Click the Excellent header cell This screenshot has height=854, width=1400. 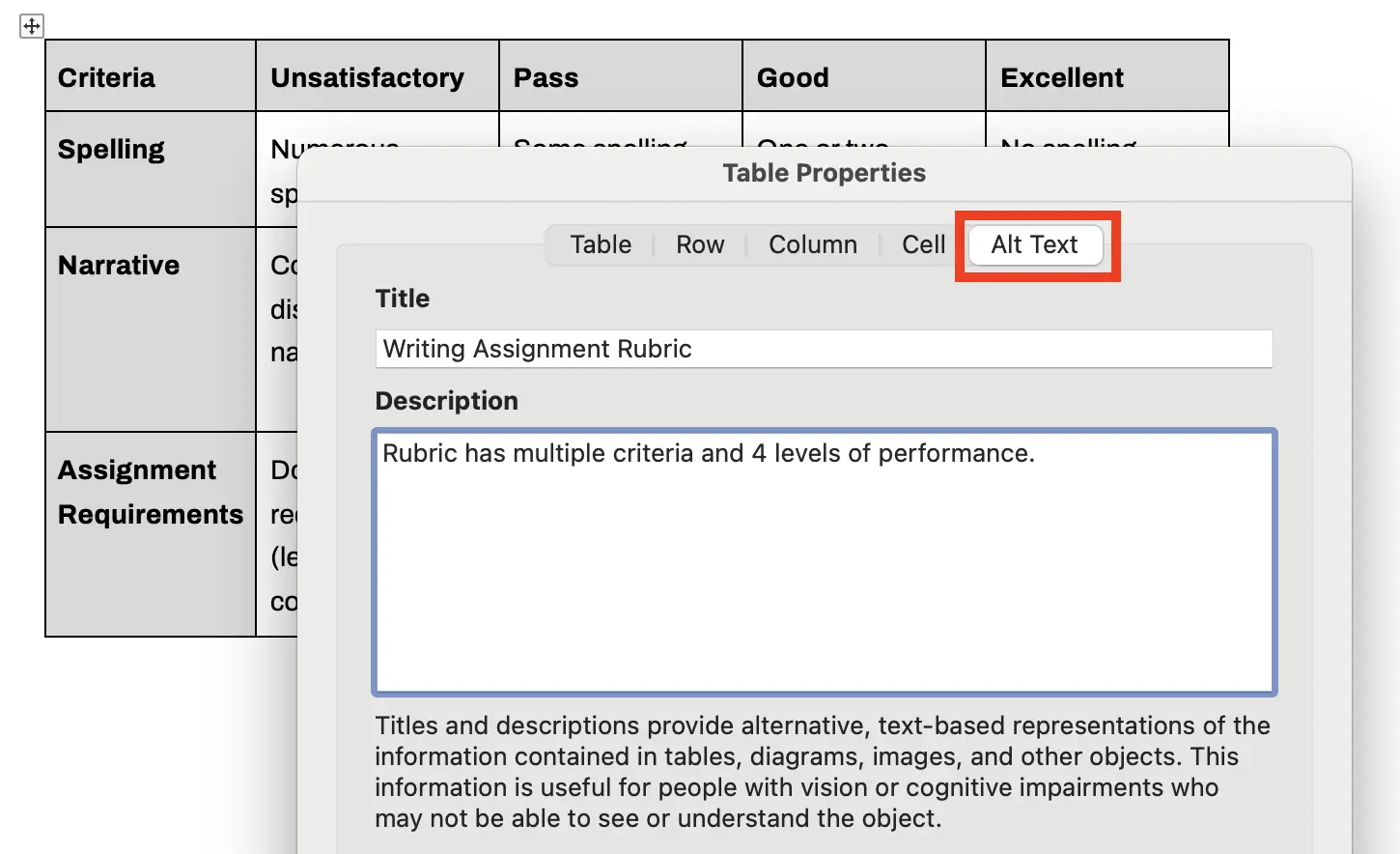point(1107,75)
